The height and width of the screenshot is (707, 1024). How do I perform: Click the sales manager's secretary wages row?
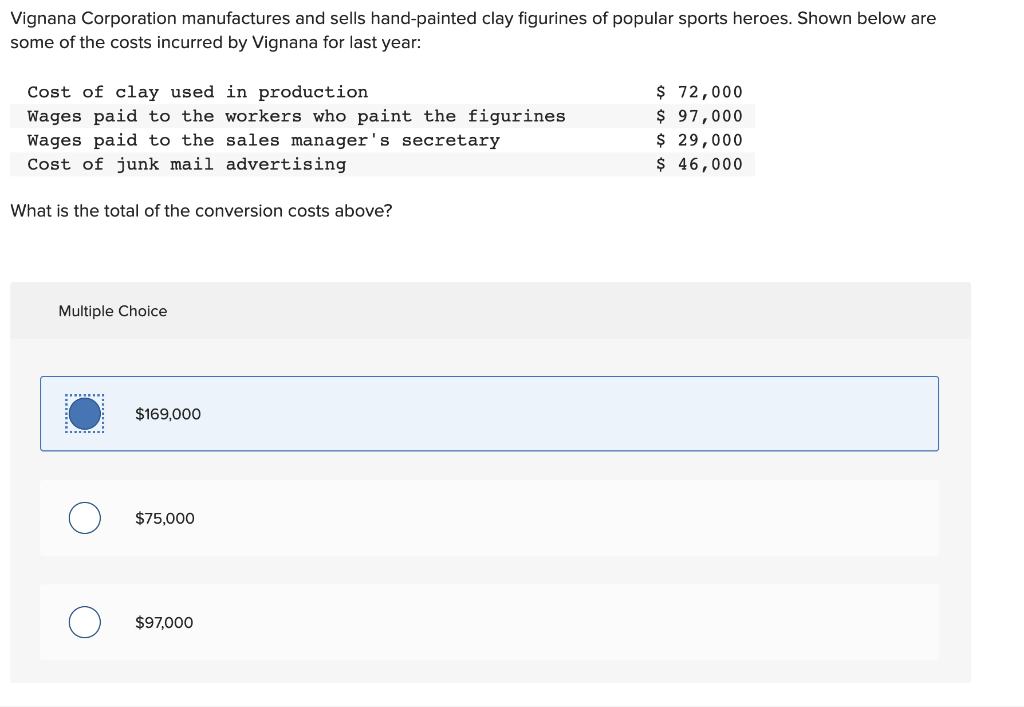(x=382, y=140)
